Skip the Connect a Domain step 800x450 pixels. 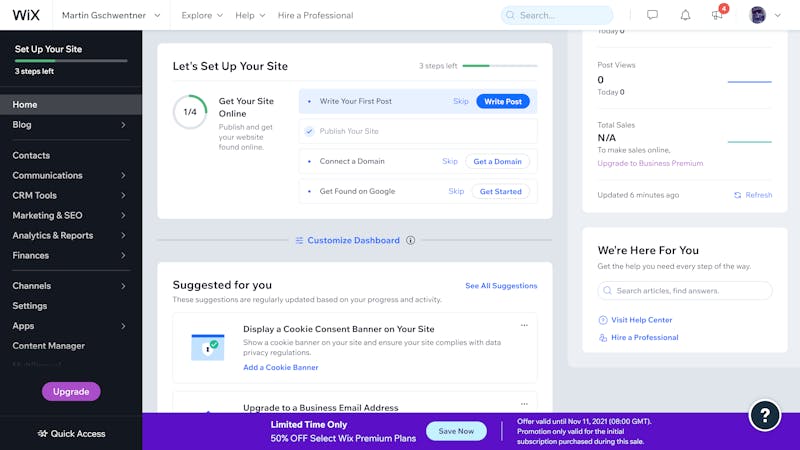[449, 161]
